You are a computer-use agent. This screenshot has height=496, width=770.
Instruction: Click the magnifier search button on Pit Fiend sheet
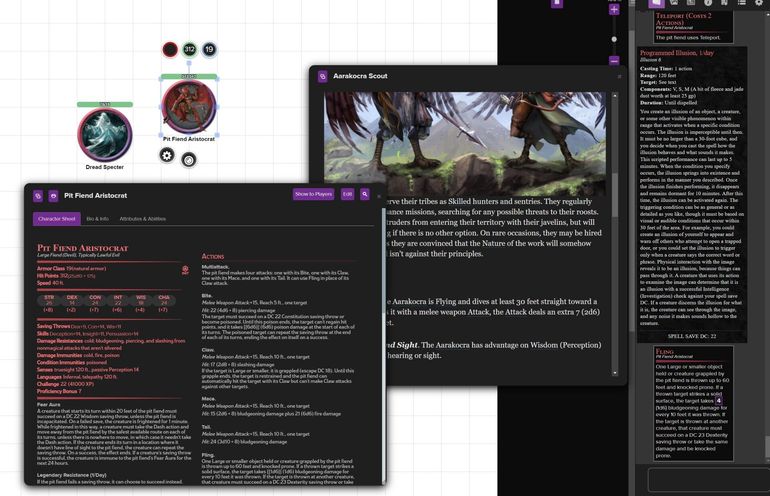(365, 194)
